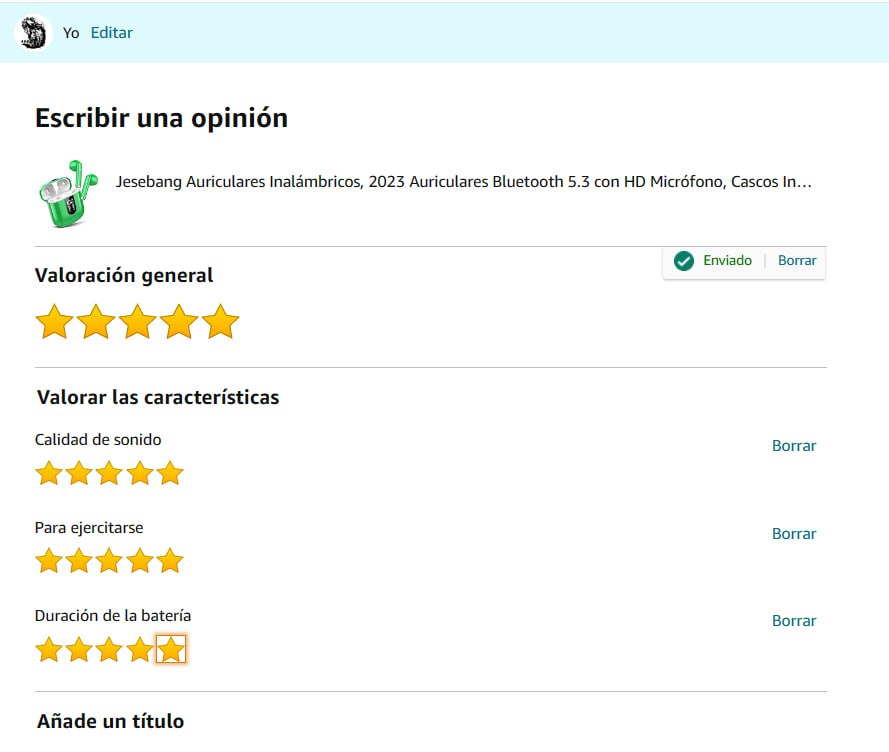Clear the Calidad de sonido rating with Borrar

794,446
